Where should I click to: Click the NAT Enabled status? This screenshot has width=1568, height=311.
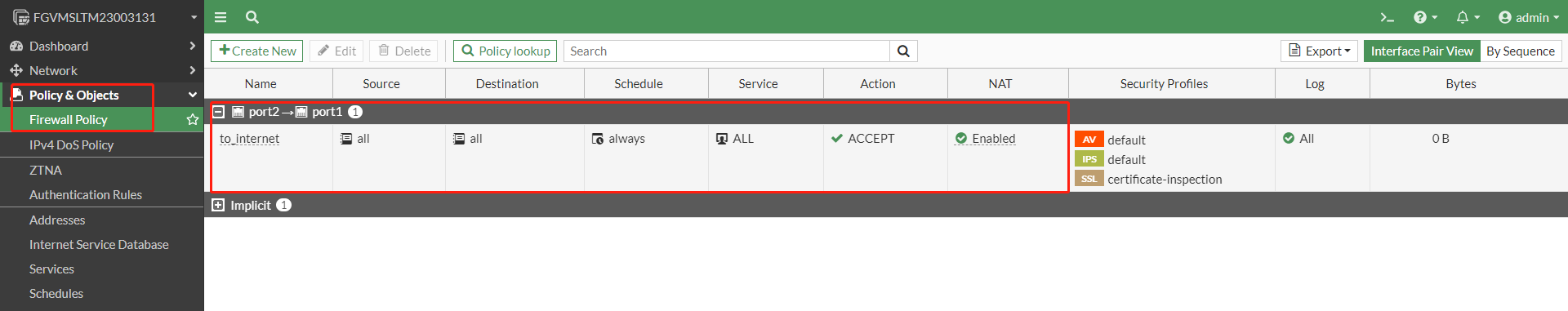(x=986, y=139)
